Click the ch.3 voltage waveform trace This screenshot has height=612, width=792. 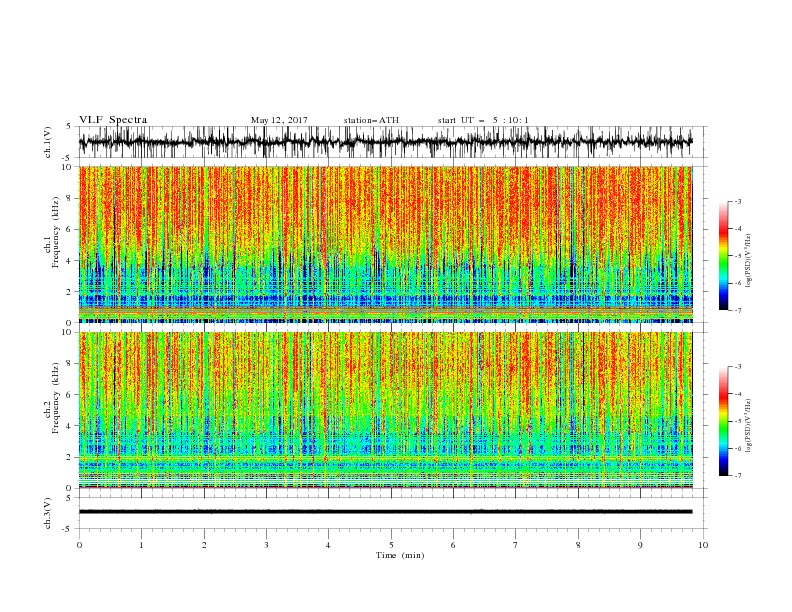click(x=385, y=512)
